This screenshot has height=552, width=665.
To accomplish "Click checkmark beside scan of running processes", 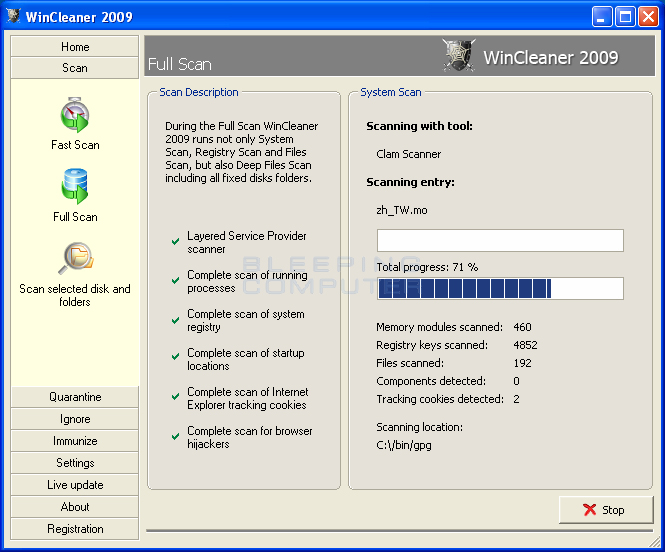I will point(175,281).
